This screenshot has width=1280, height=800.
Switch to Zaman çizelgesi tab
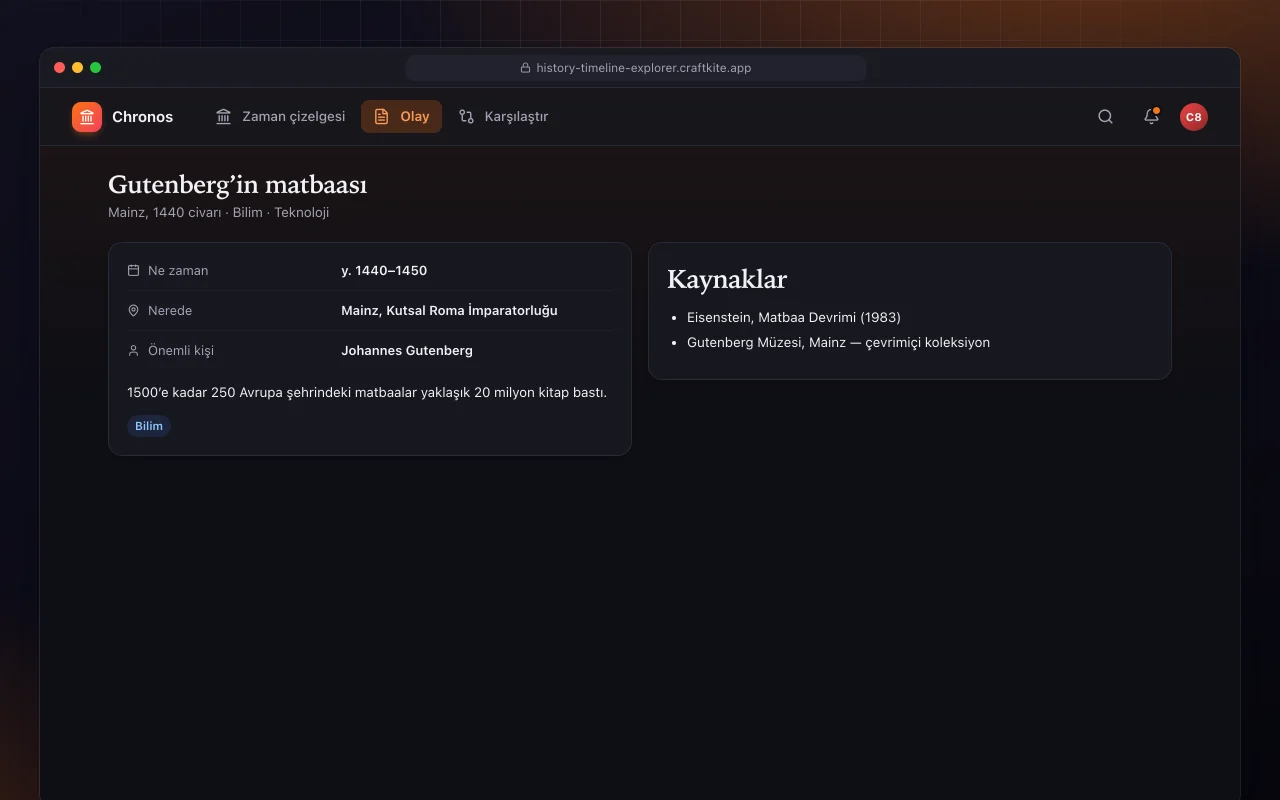[x=280, y=117]
